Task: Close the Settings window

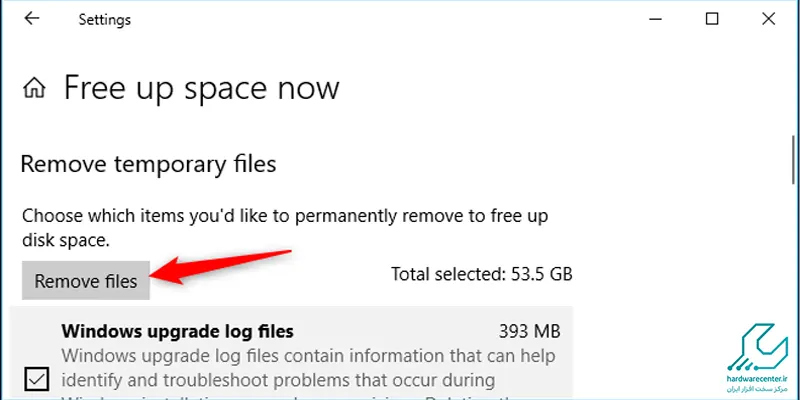Action: coord(768,19)
